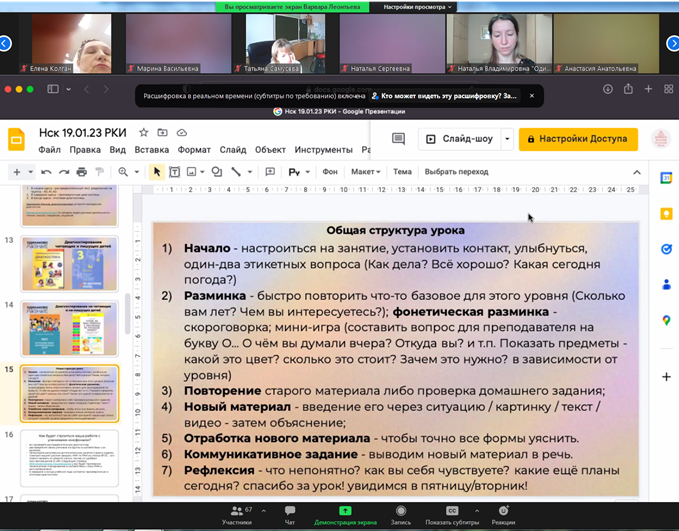Expand the layout (Макет) dropdown
Viewport: 679px width, 531px height.
(367, 172)
